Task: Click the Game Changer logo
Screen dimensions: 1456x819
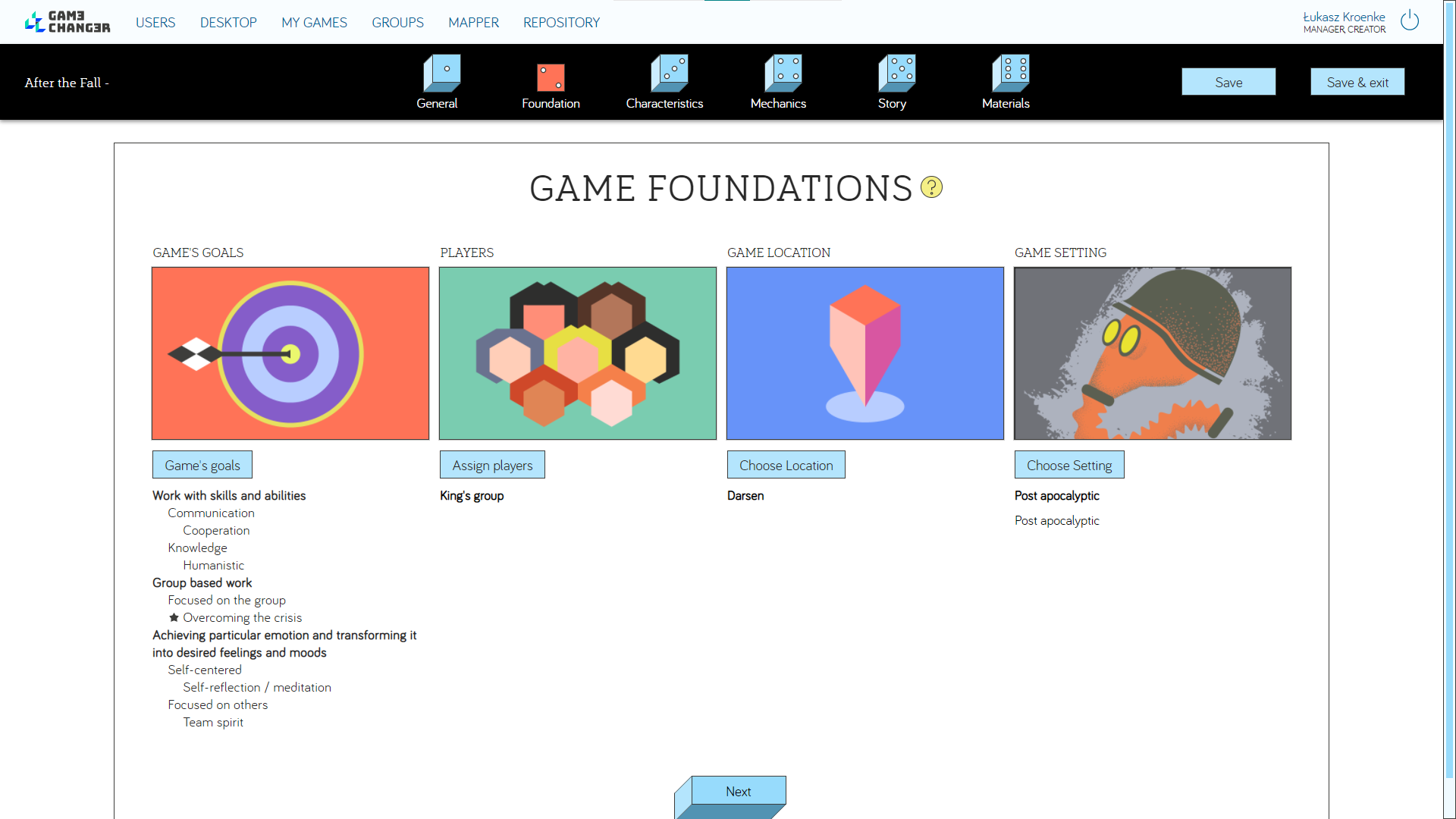Action: [67, 22]
